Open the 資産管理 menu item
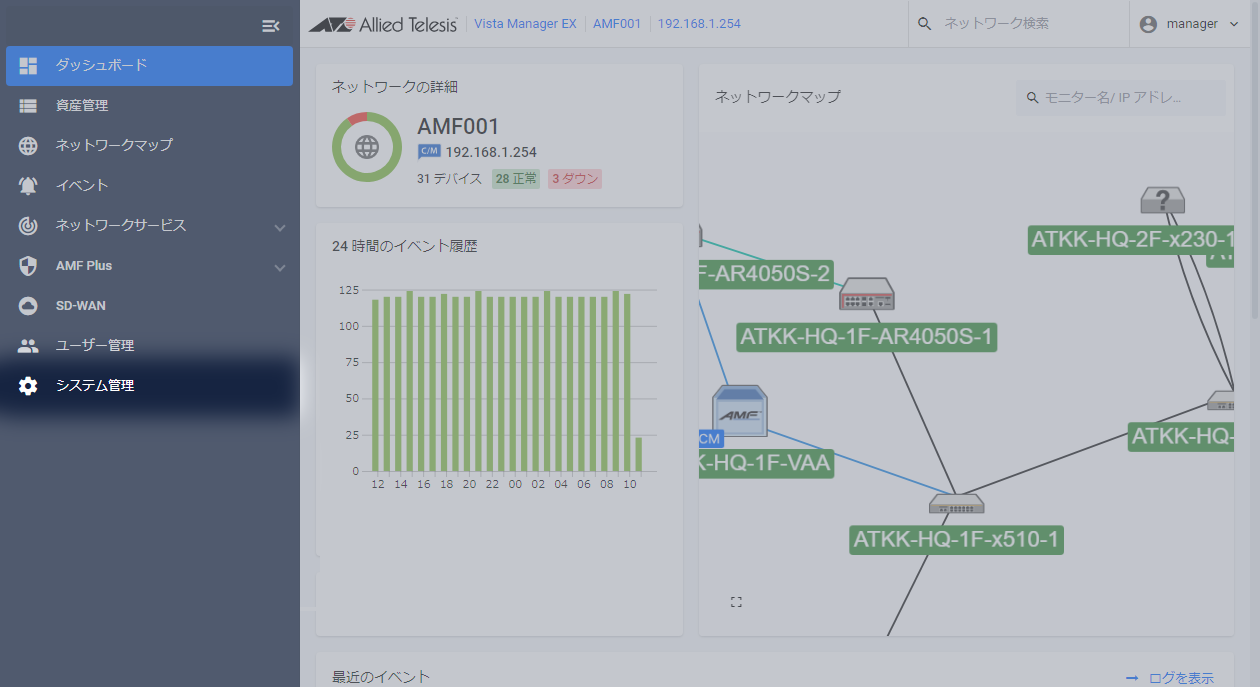Viewport: 1260px width, 687px height. click(149, 105)
